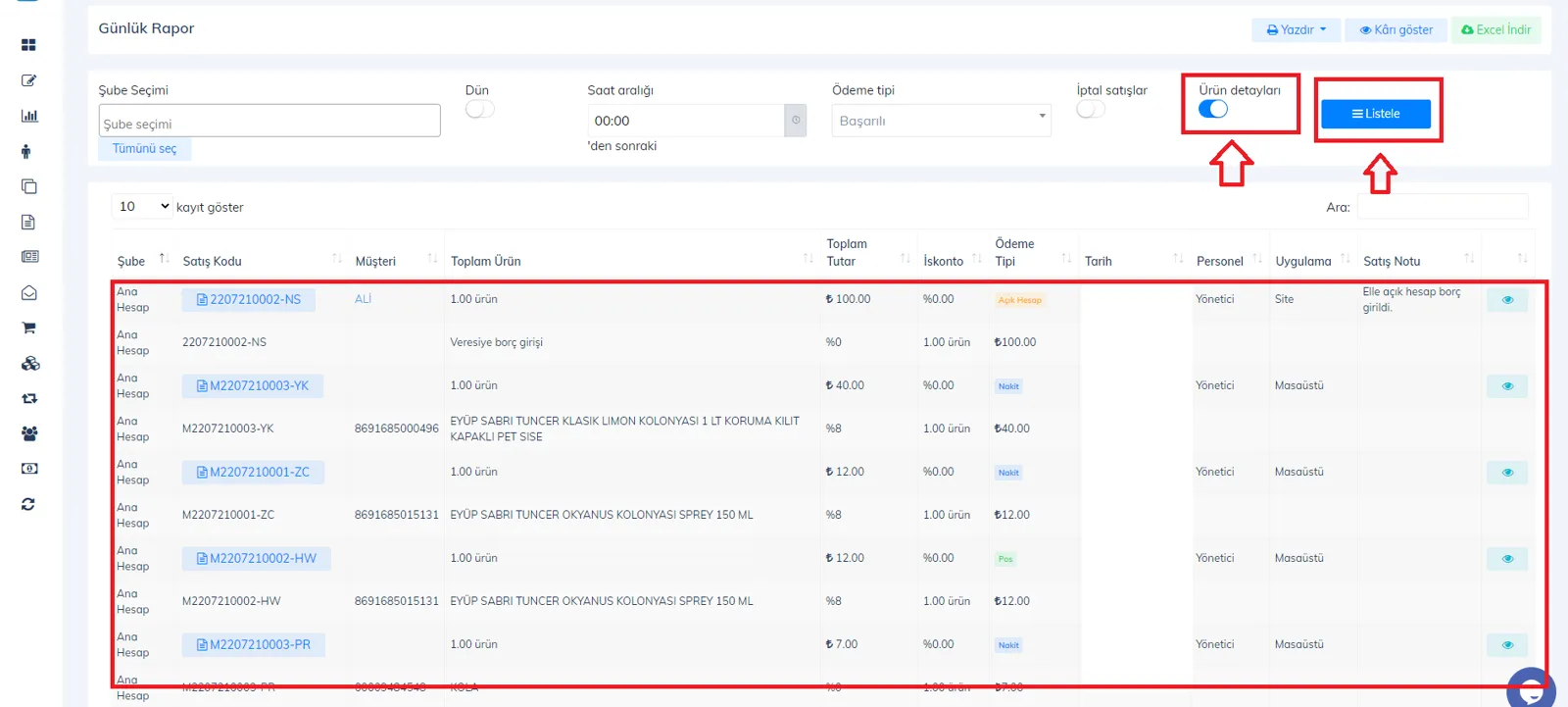The image size is (1568, 707).
Task: Open the Yazdır dropdown button
Action: point(1296,29)
